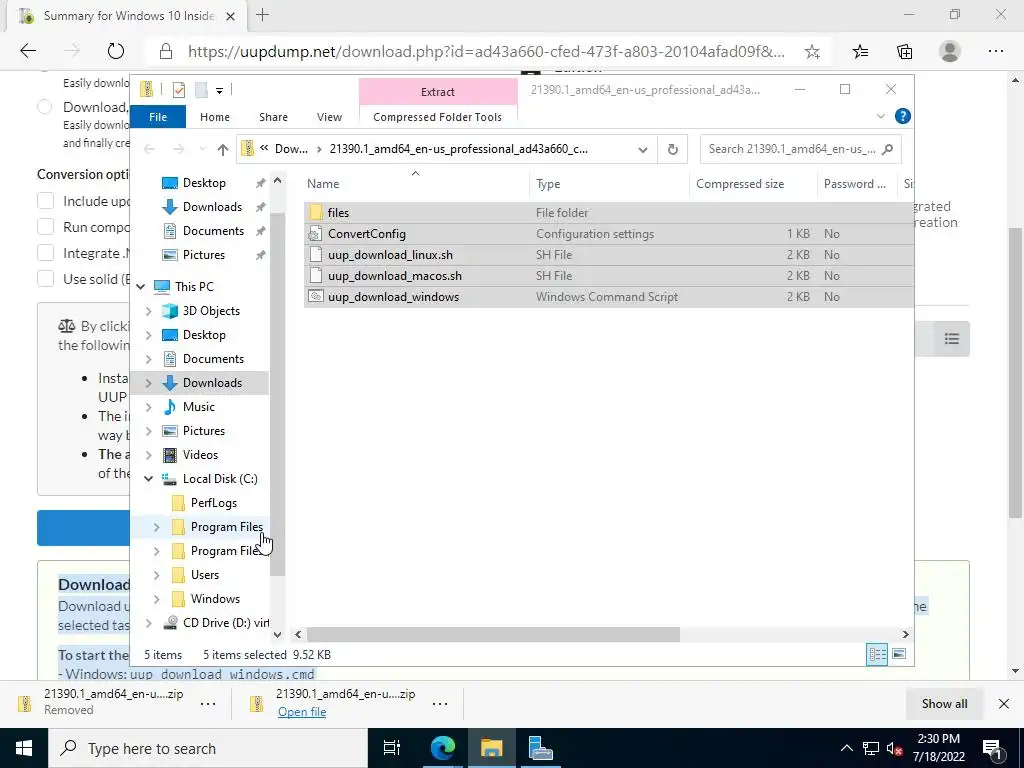Viewport: 1024px width, 768px height.
Task: Select the files folder
Action: point(338,212)
